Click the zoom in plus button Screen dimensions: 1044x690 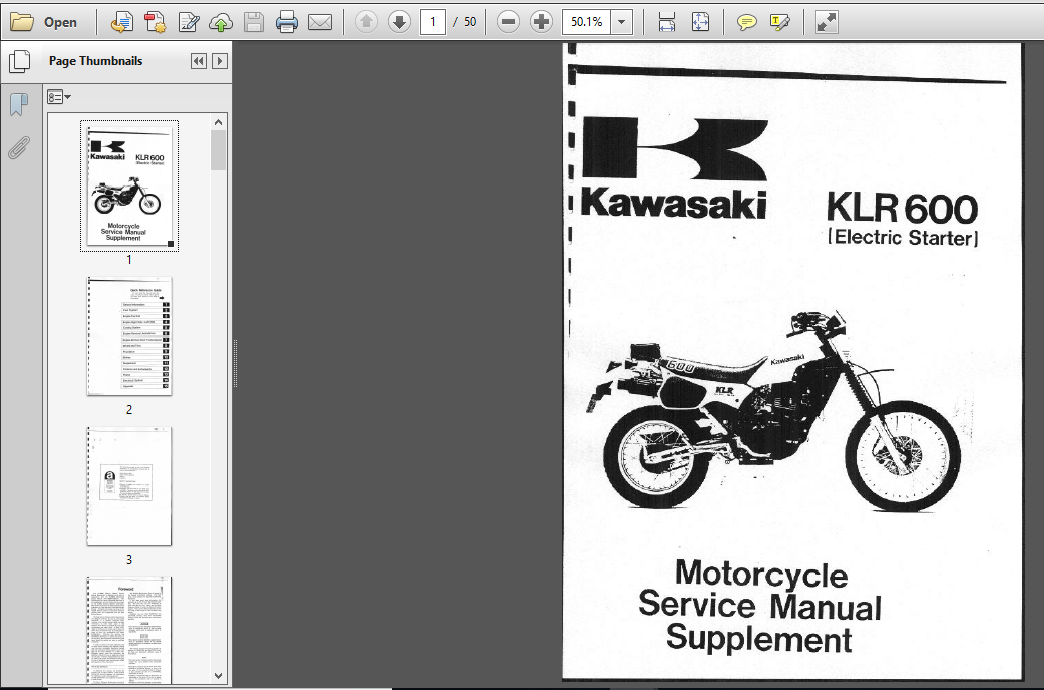click(541, 22)
